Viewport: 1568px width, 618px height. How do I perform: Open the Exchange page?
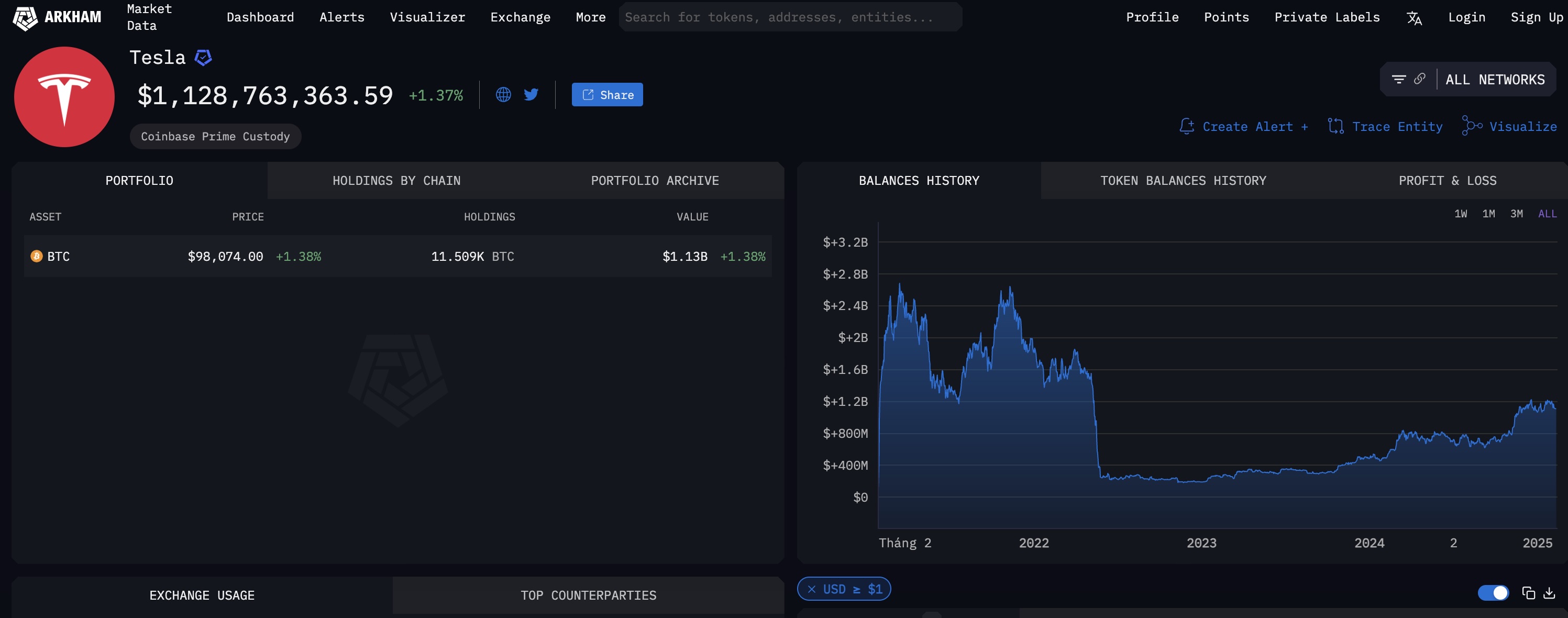coord(521,18)
